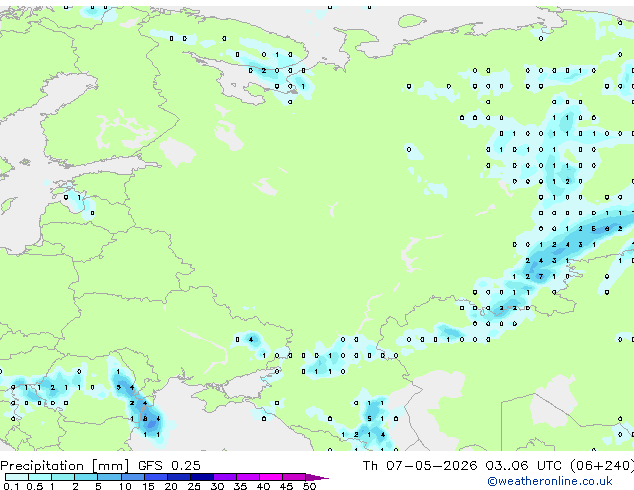
Task: Click the 'Precipitation [mm]' title text
Action: click(65, 466)
